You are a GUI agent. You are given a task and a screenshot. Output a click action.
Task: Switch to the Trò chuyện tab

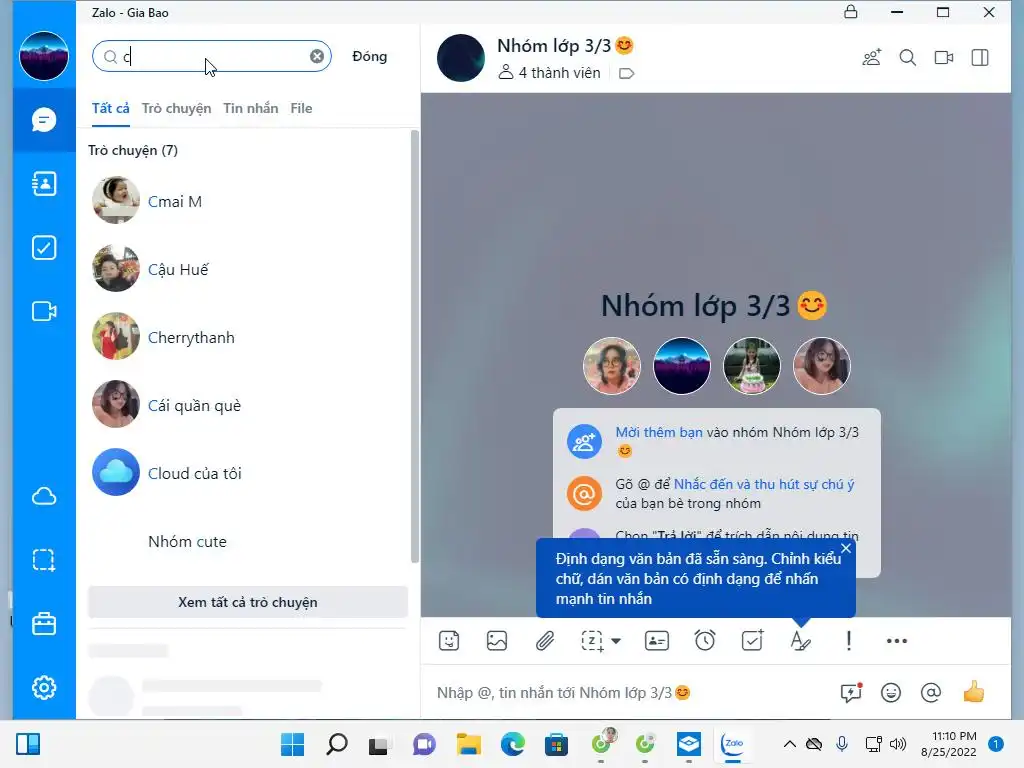(x=176, y=108)
